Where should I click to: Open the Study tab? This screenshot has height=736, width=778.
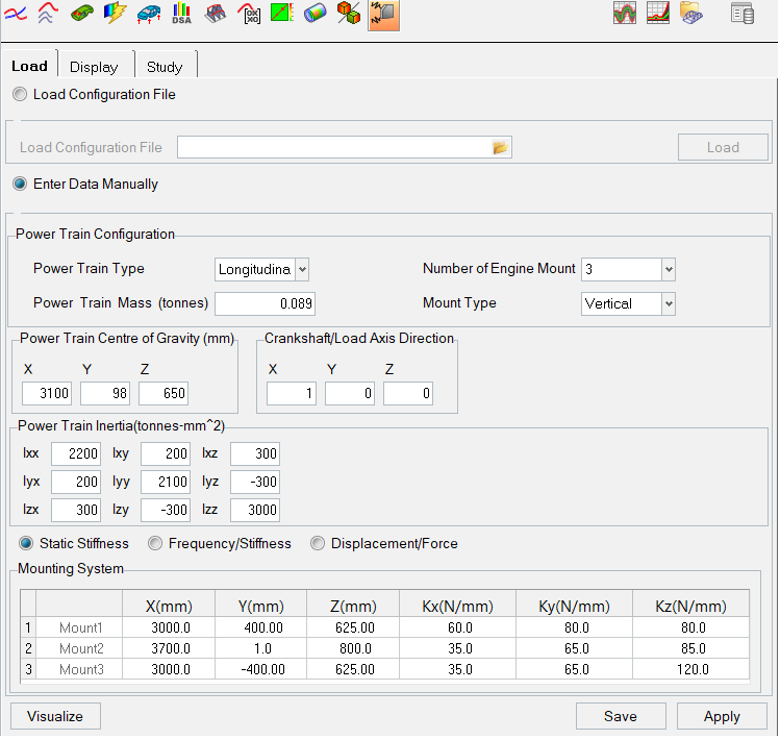(164, 67)
